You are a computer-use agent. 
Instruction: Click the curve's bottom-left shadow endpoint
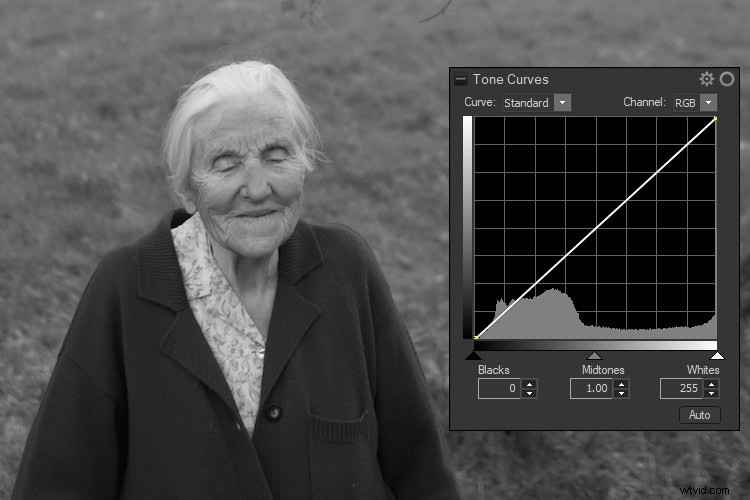point(476,337)
